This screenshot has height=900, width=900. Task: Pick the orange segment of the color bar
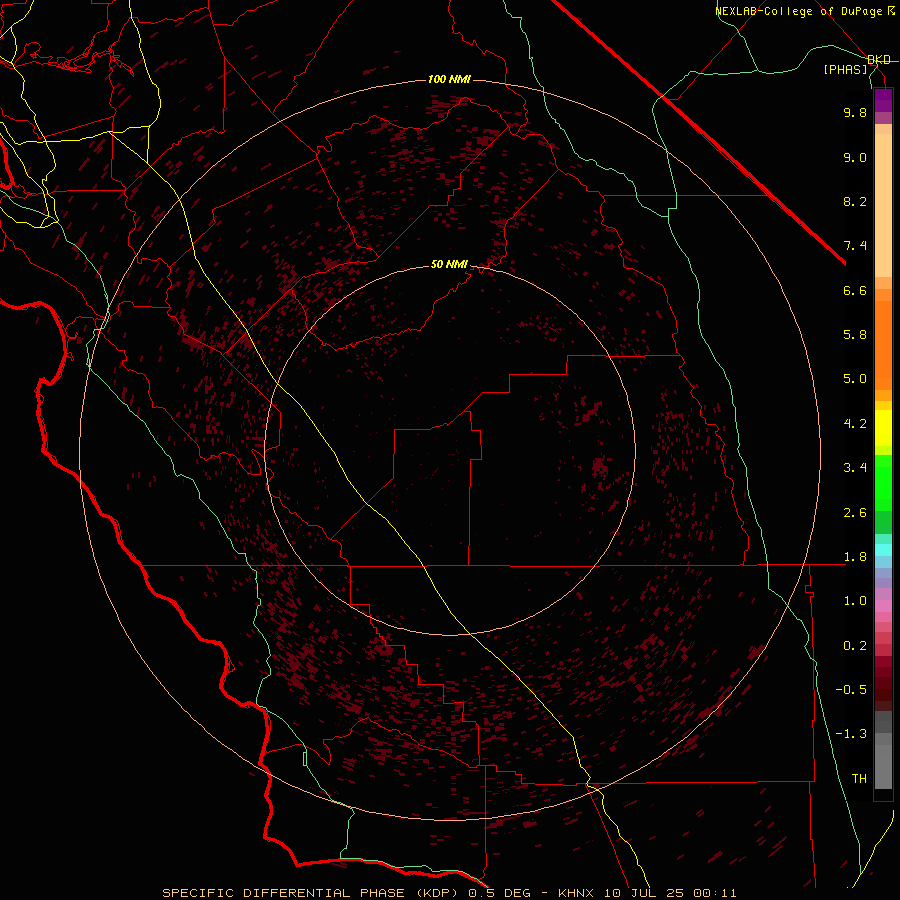click(883, 346)
